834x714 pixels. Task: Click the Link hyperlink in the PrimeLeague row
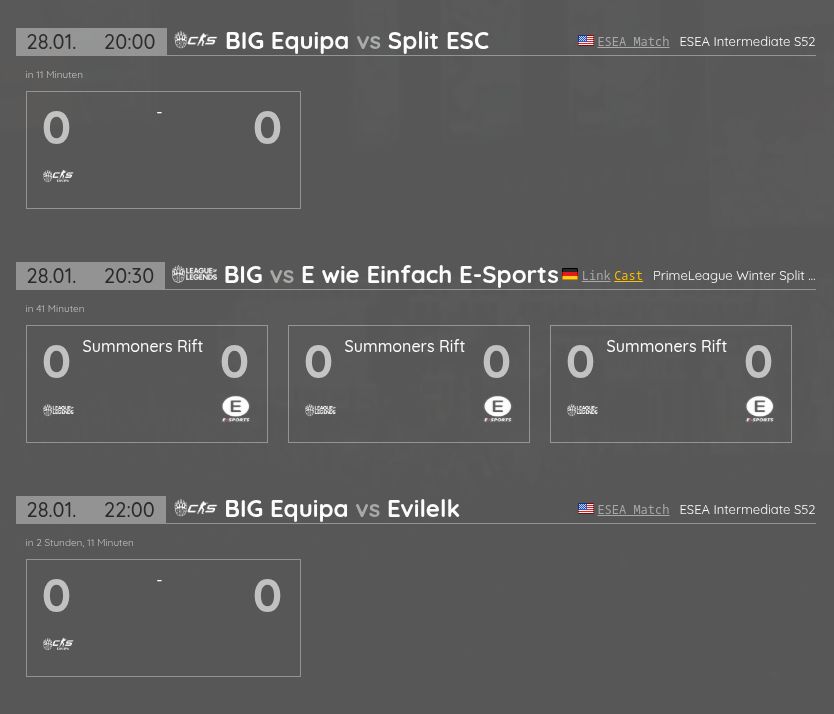596,275
